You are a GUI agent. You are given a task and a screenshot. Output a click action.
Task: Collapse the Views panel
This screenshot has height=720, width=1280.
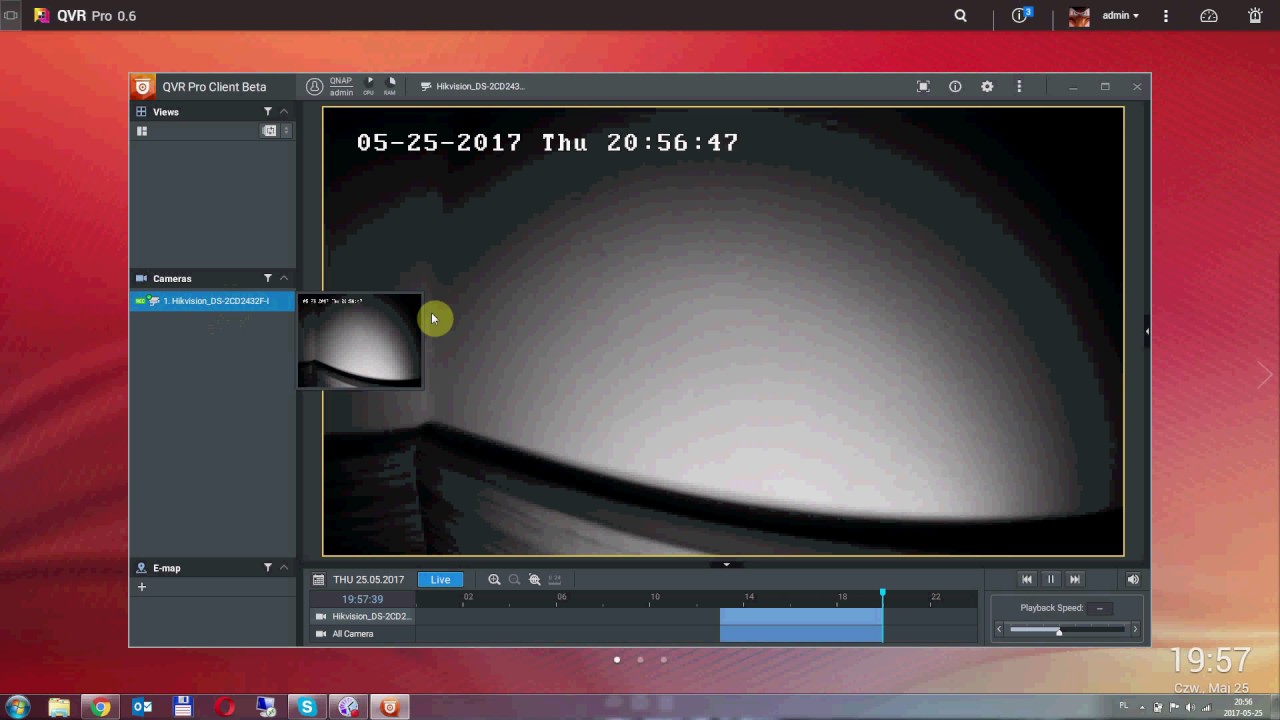coord(284,111)
